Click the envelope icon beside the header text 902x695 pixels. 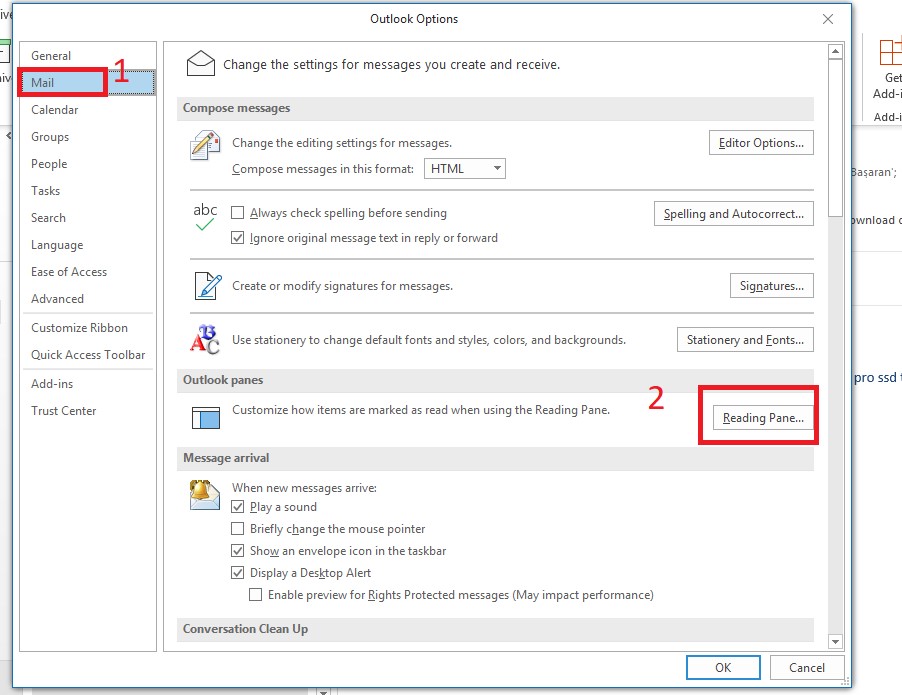point(201,63)
